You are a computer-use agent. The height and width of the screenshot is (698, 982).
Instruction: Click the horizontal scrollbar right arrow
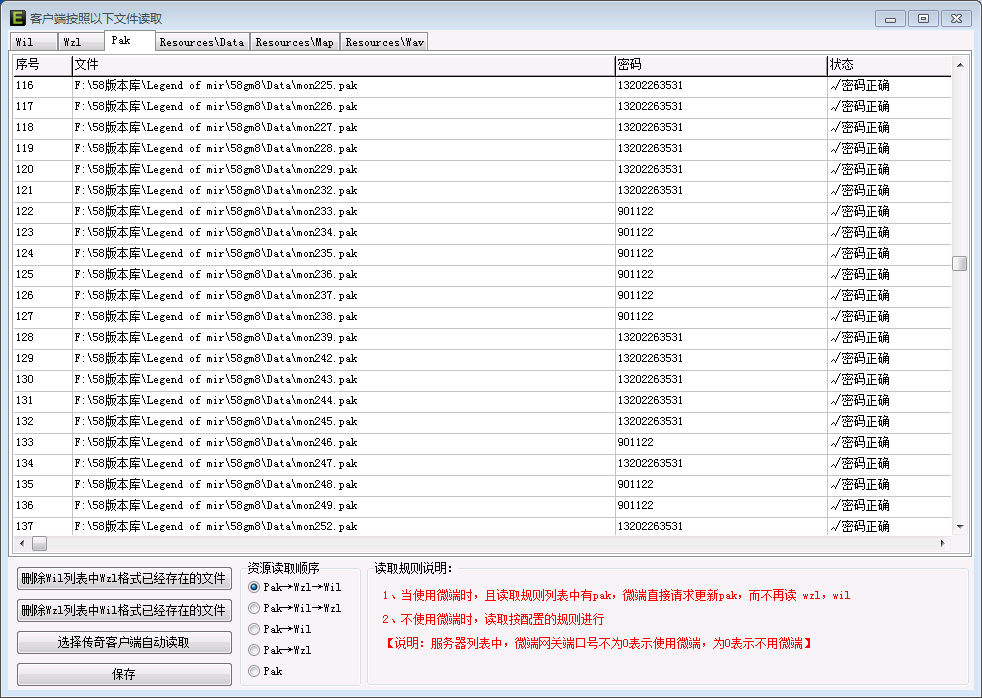pos(942,544)
